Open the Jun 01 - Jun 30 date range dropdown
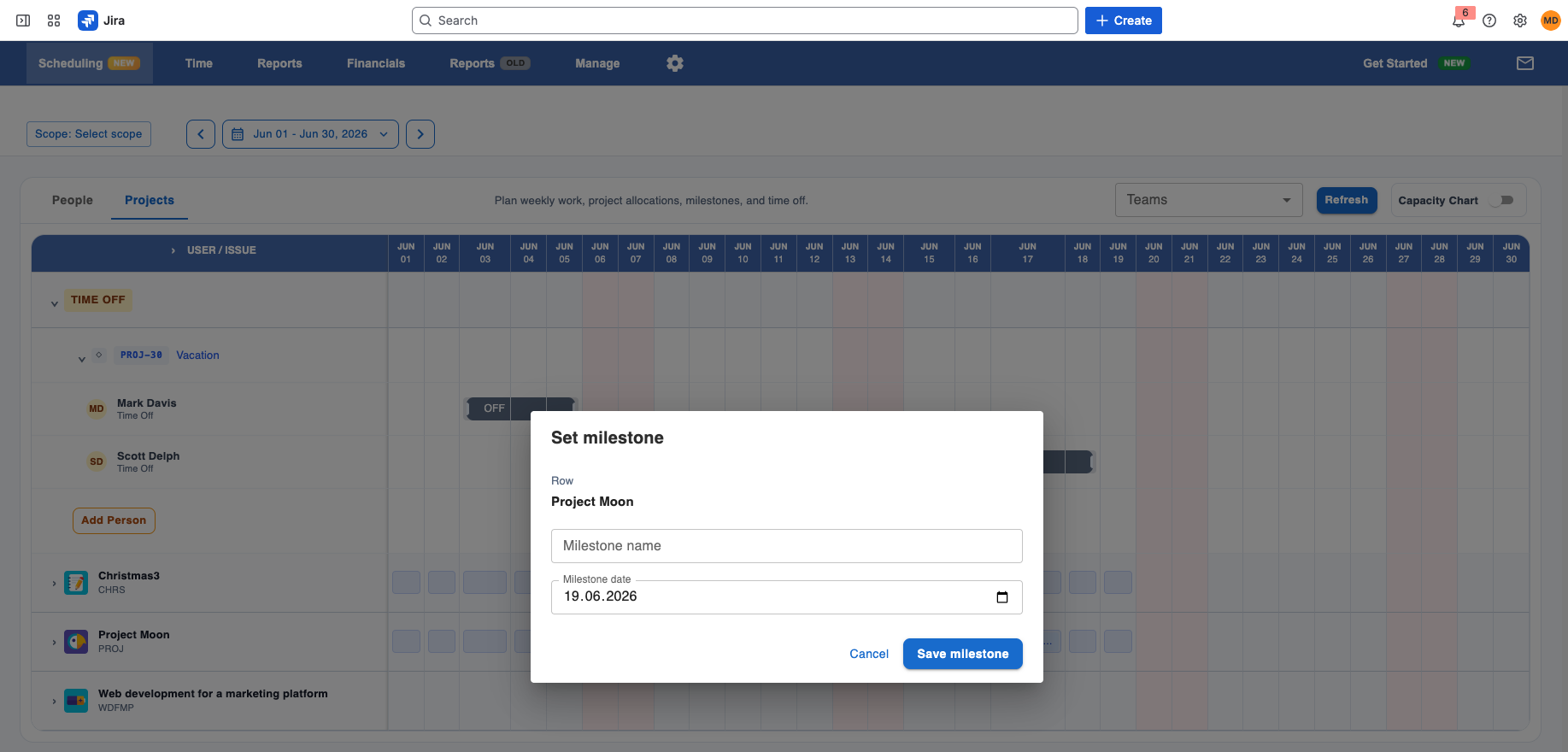 pos(310,134)
